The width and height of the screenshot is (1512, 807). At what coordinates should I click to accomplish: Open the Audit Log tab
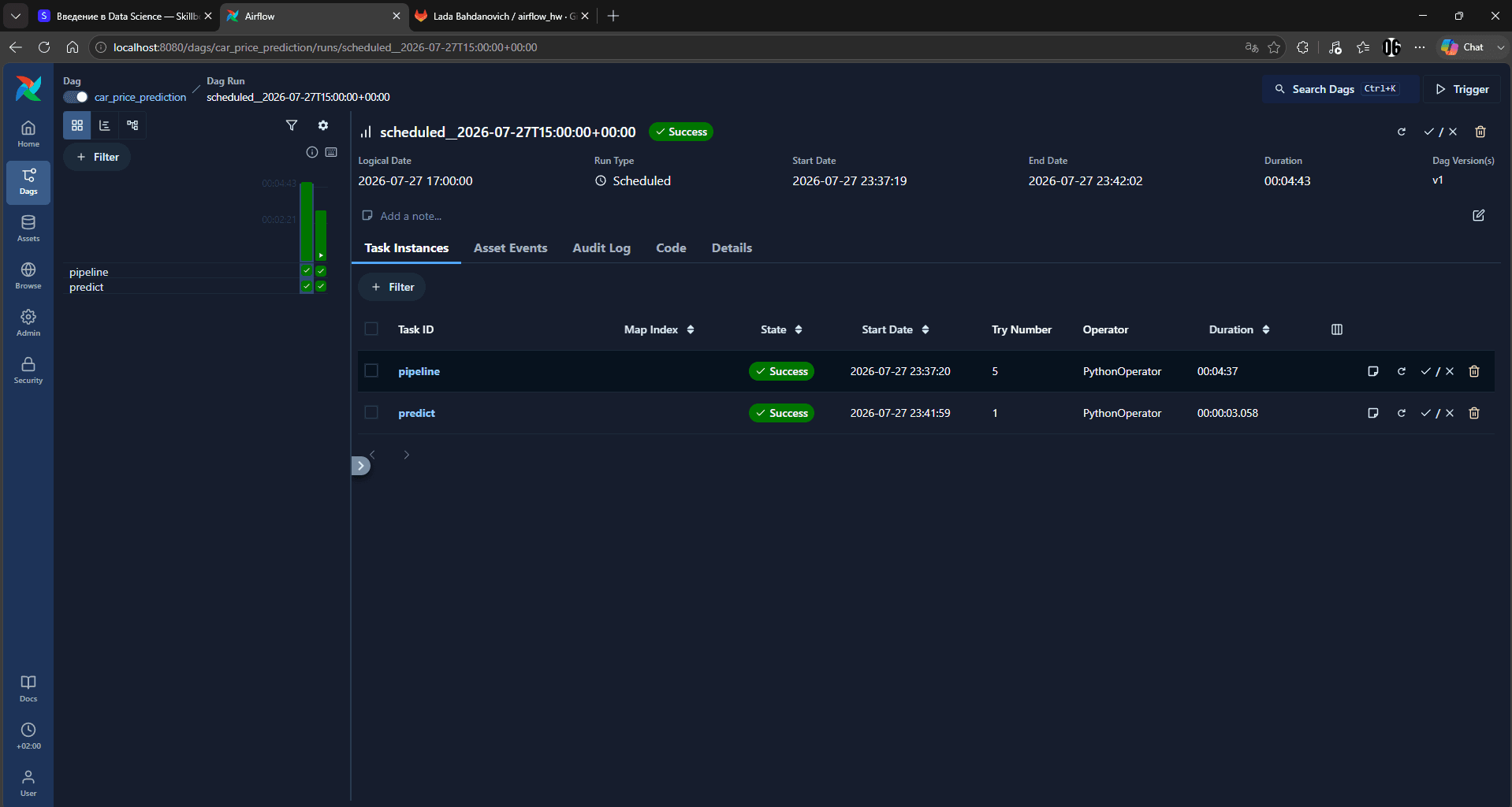(601, 248)
